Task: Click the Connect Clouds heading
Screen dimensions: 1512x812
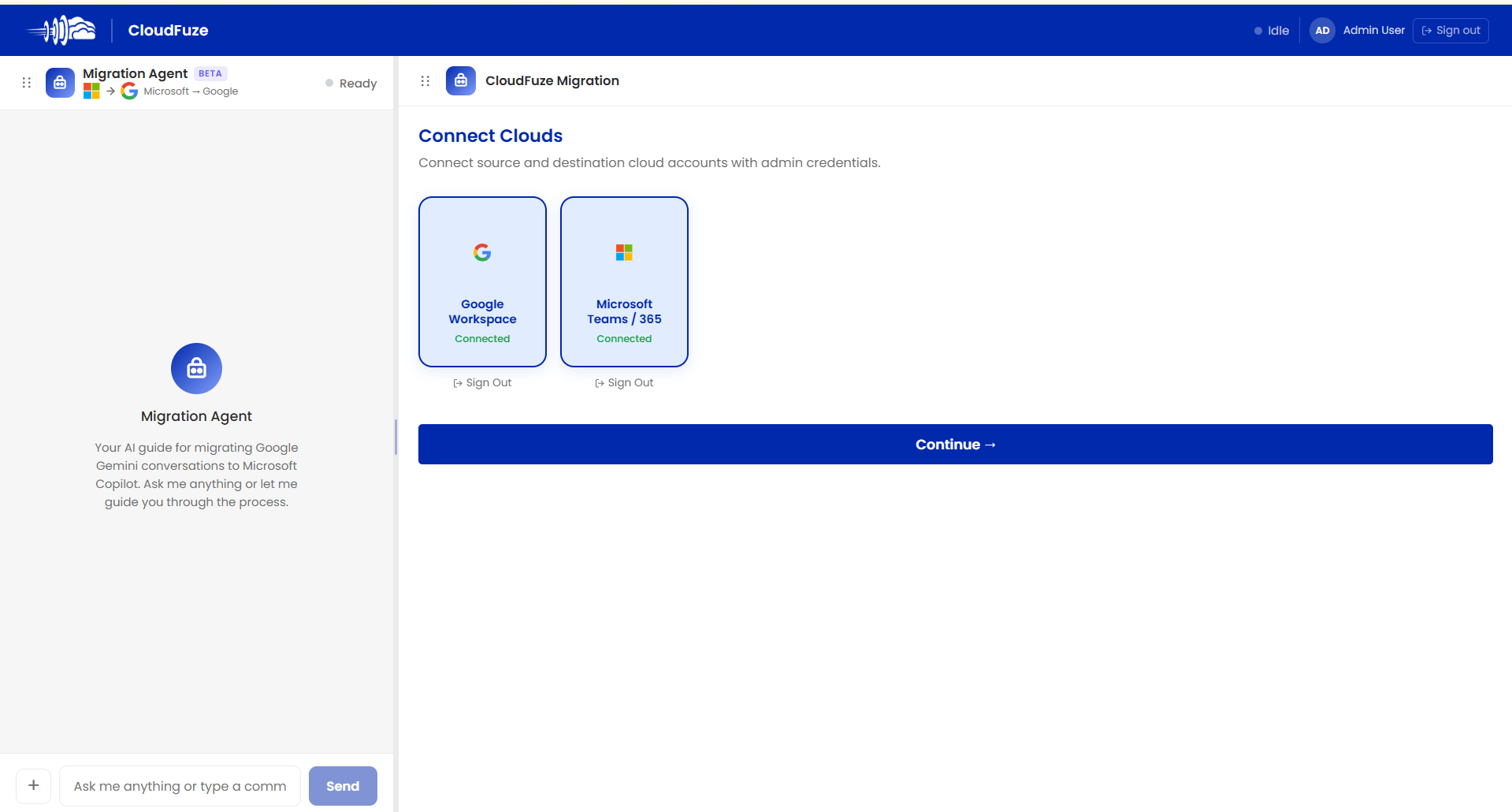Action: [490, 136]
